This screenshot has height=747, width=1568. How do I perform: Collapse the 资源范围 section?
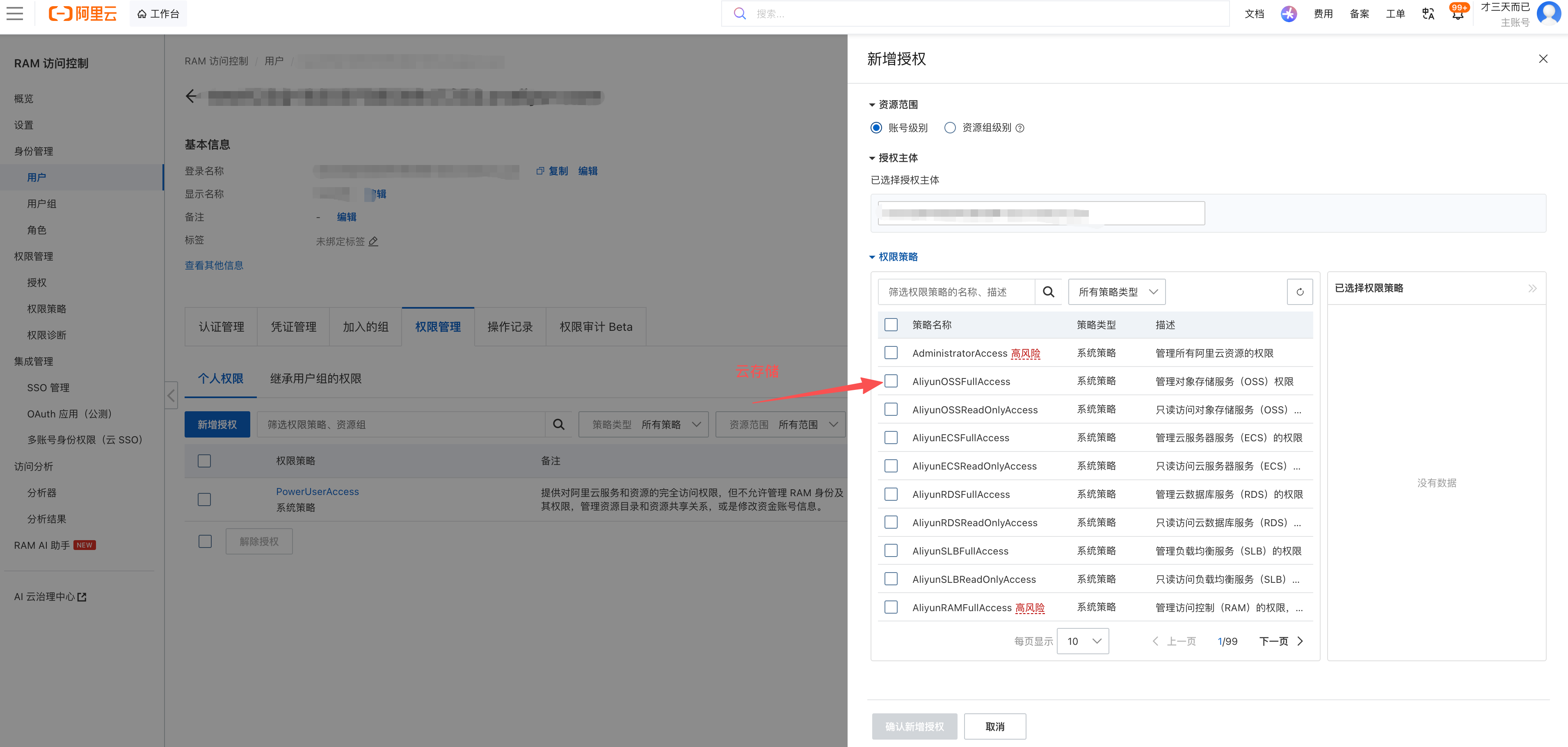tap(893, 105)
